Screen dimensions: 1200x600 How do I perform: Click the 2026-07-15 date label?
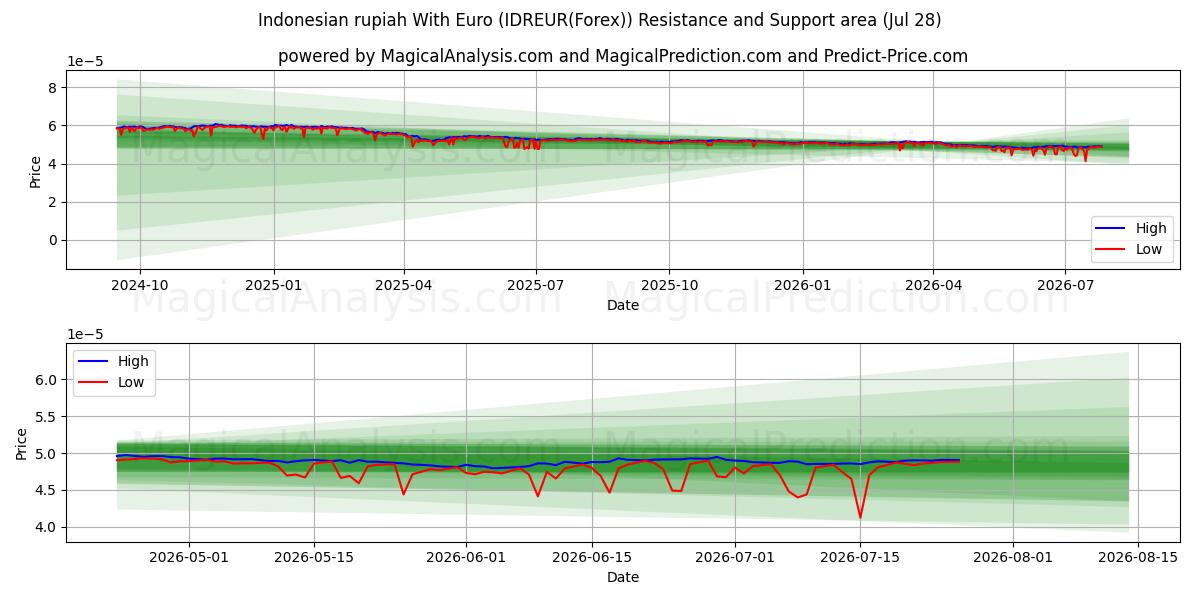(x=860, y=559)
